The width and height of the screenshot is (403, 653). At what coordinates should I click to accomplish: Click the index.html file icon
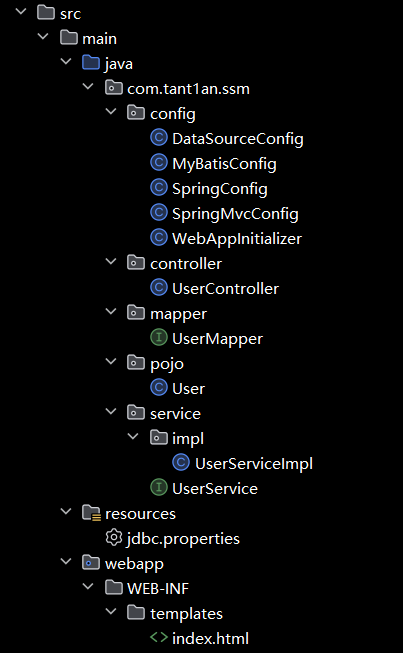159,638
